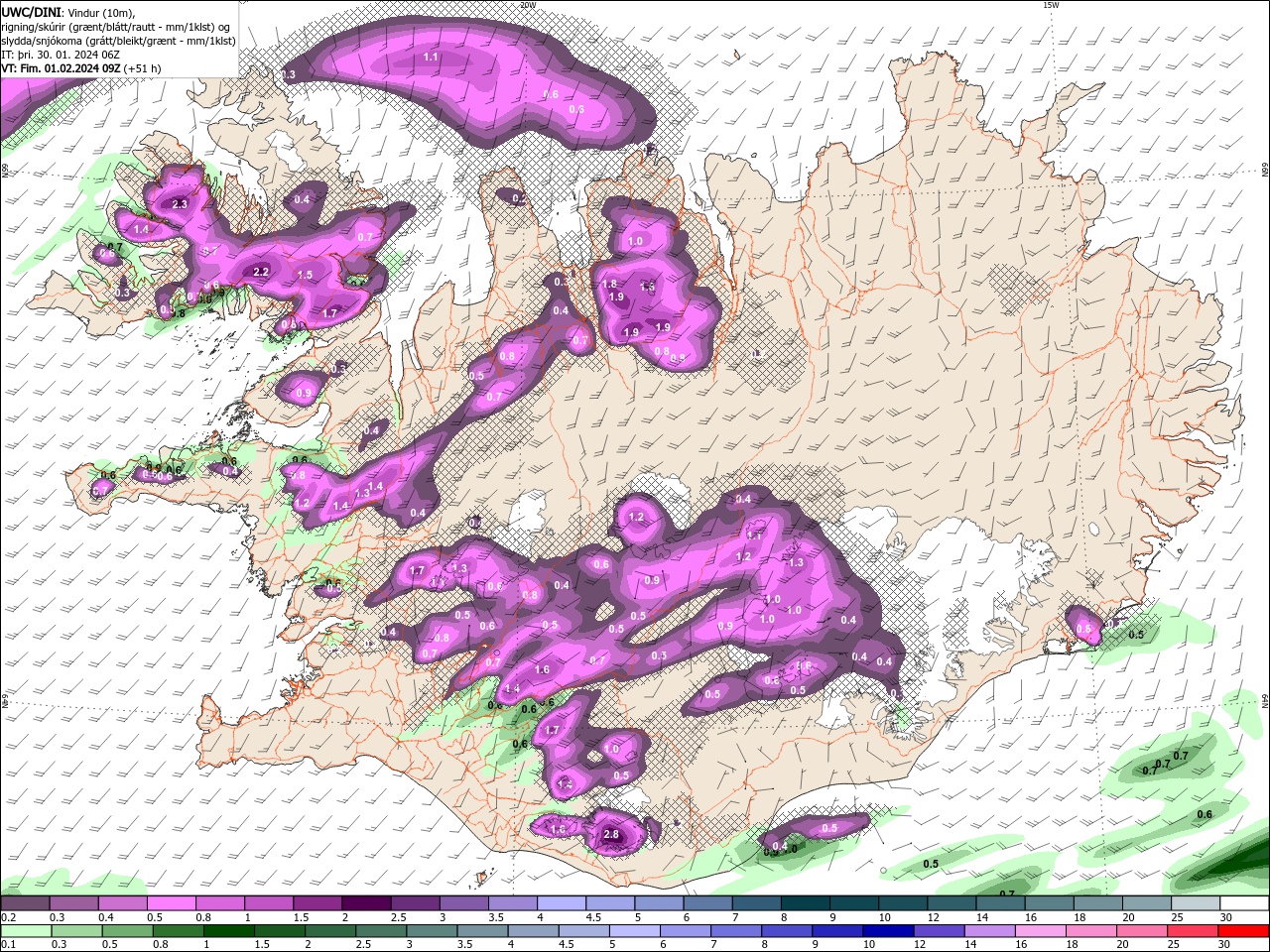
Task: Click the '0.2' legend label
Action: pos(8,917)
